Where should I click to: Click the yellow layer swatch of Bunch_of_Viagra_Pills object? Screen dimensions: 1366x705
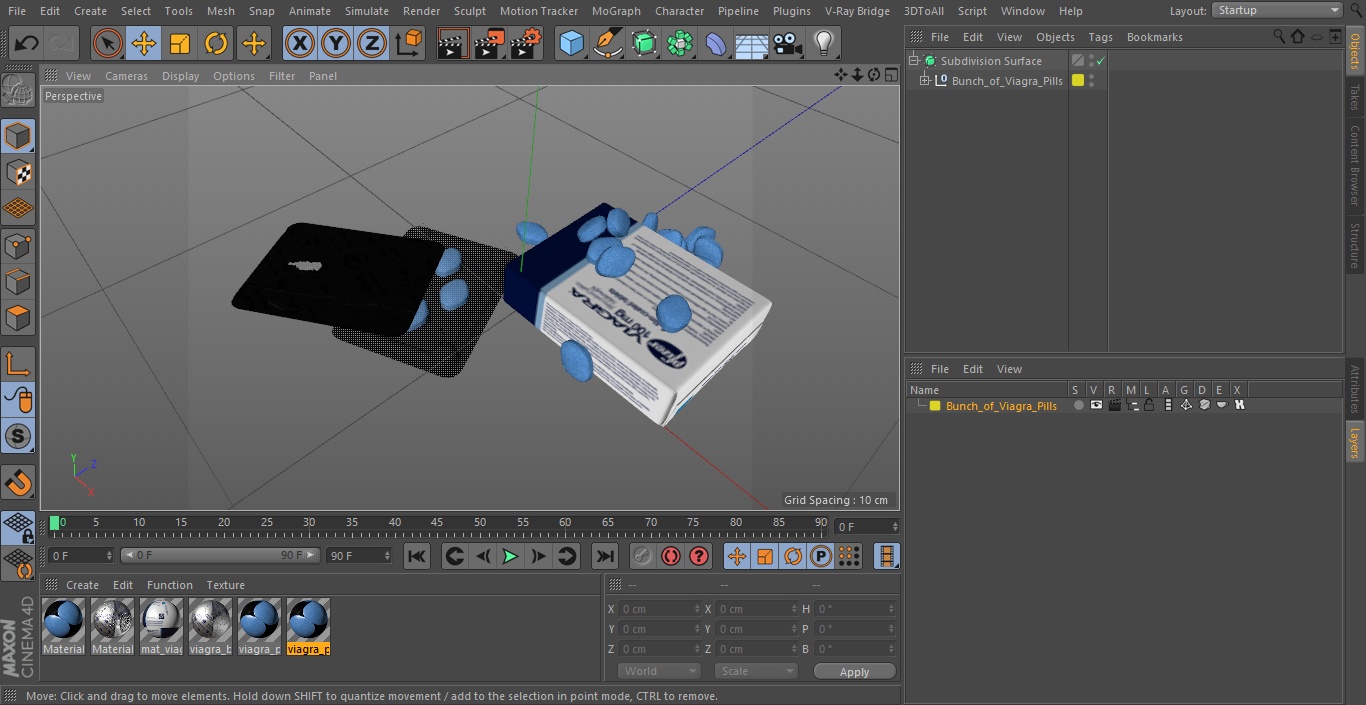point(1078,80)
